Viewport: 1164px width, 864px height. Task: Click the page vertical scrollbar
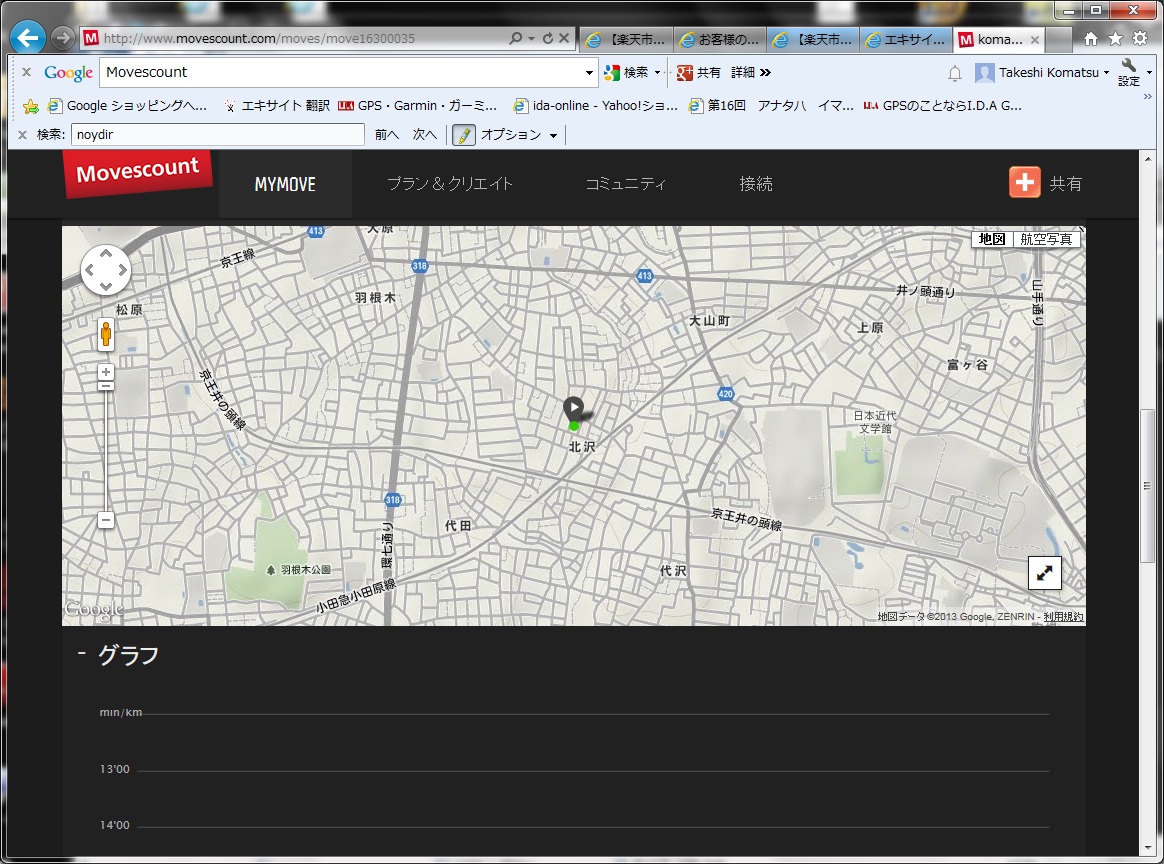point(1148,485)
